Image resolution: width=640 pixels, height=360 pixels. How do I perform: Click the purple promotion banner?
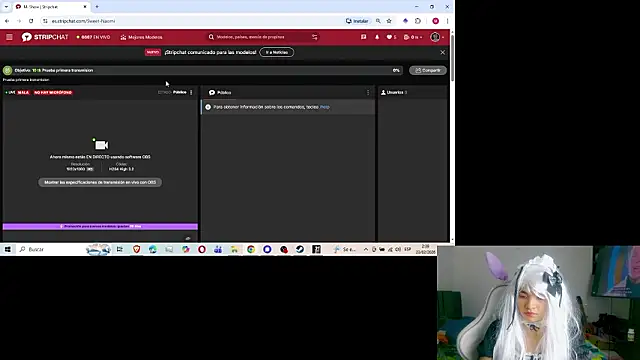coord(100,226)
